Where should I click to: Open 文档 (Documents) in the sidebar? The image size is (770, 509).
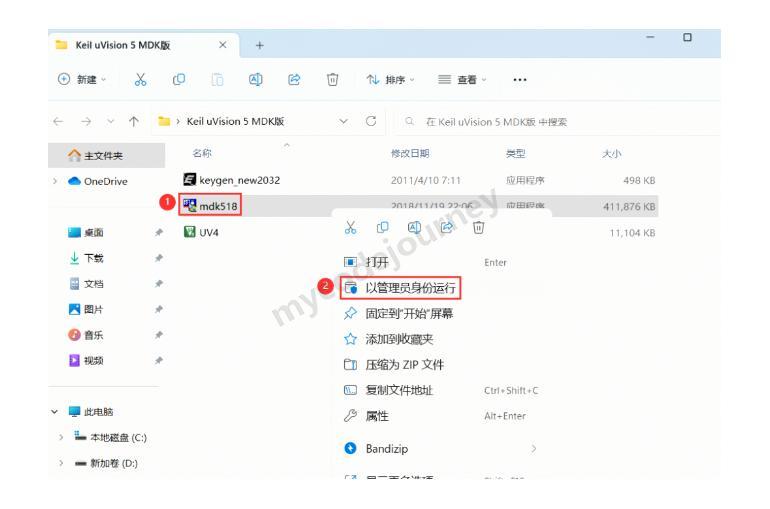[x=93, y=284]
